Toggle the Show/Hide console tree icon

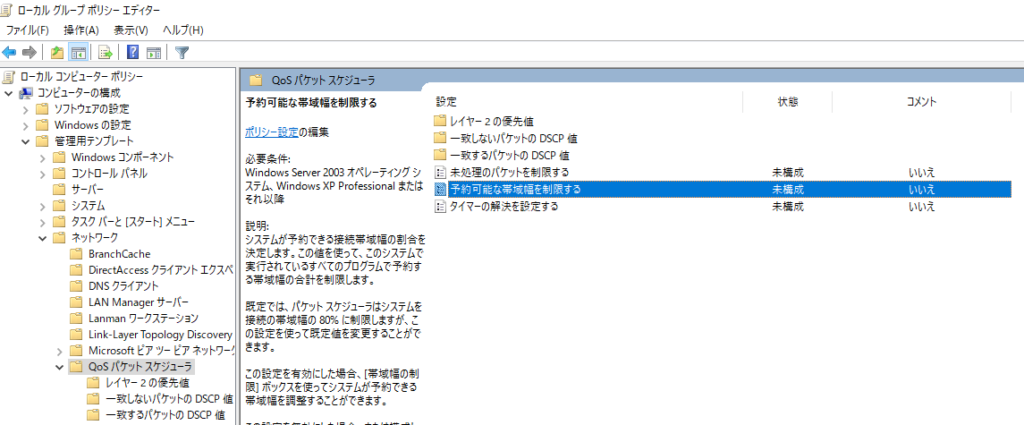click(x=78, y=52)
